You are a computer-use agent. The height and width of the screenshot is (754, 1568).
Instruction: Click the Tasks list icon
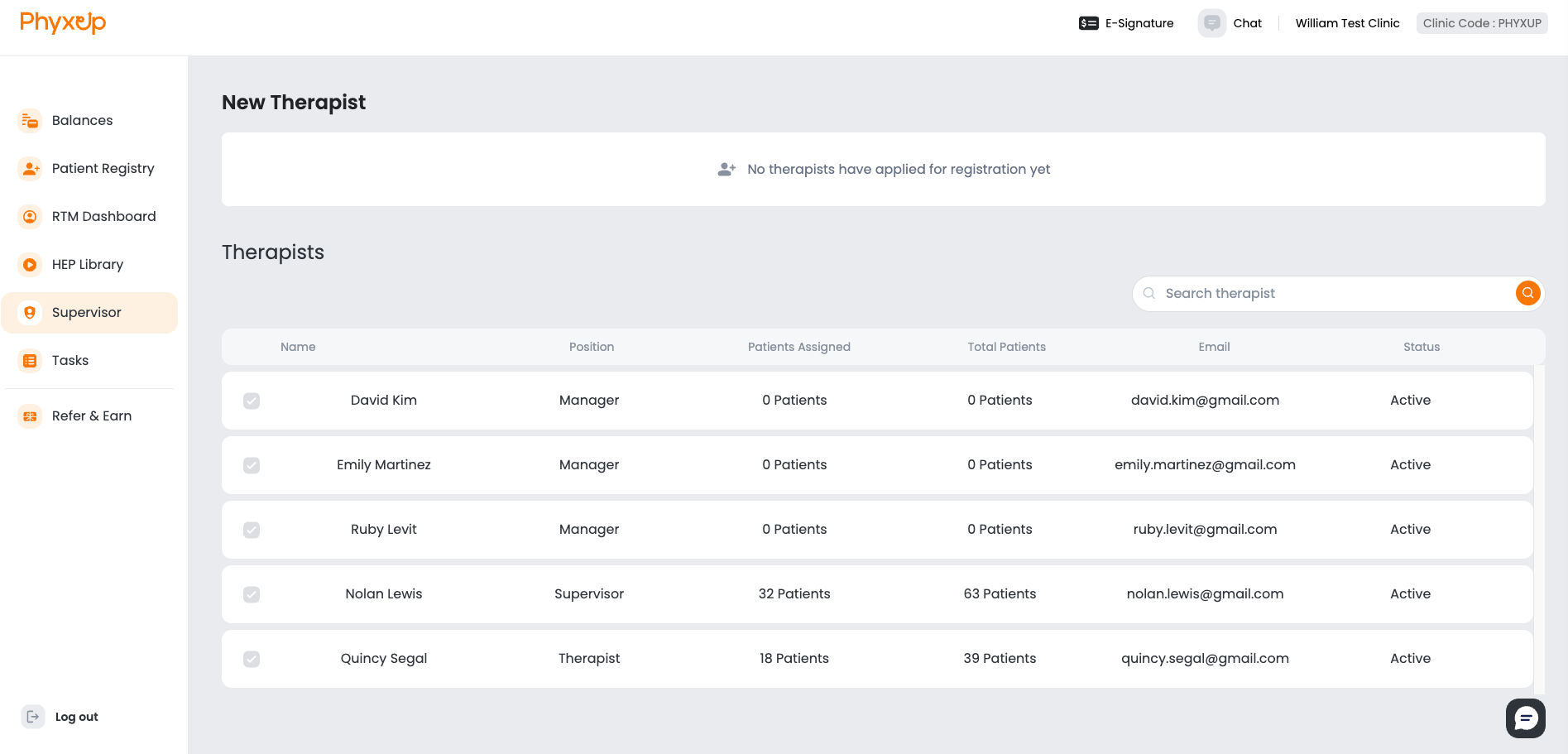[30, 360]
